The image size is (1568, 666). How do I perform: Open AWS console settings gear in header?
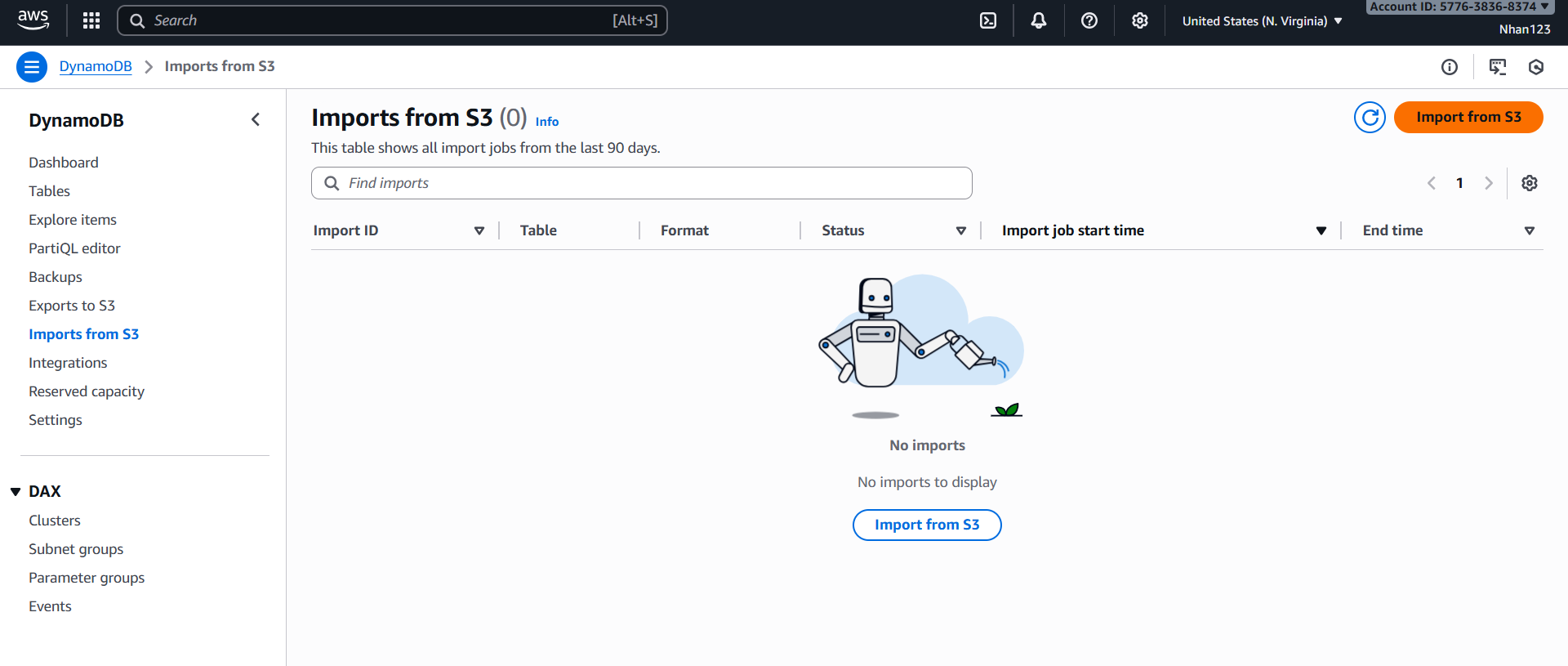pos(1140,20)
